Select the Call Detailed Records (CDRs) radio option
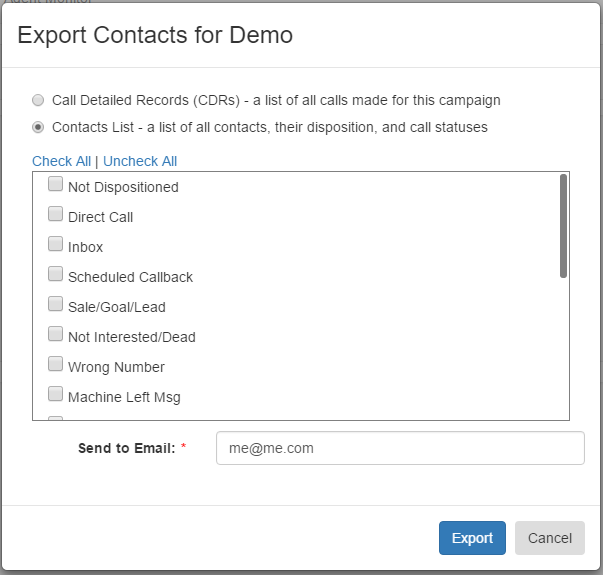Image resolution: width=603 pixels, height=575 pixels. 38,100
